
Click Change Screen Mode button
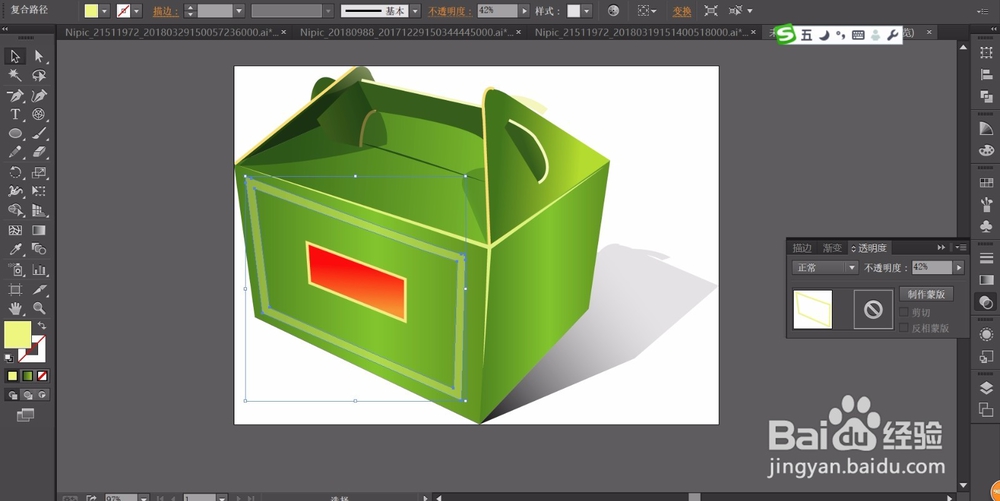click(26, 415)
